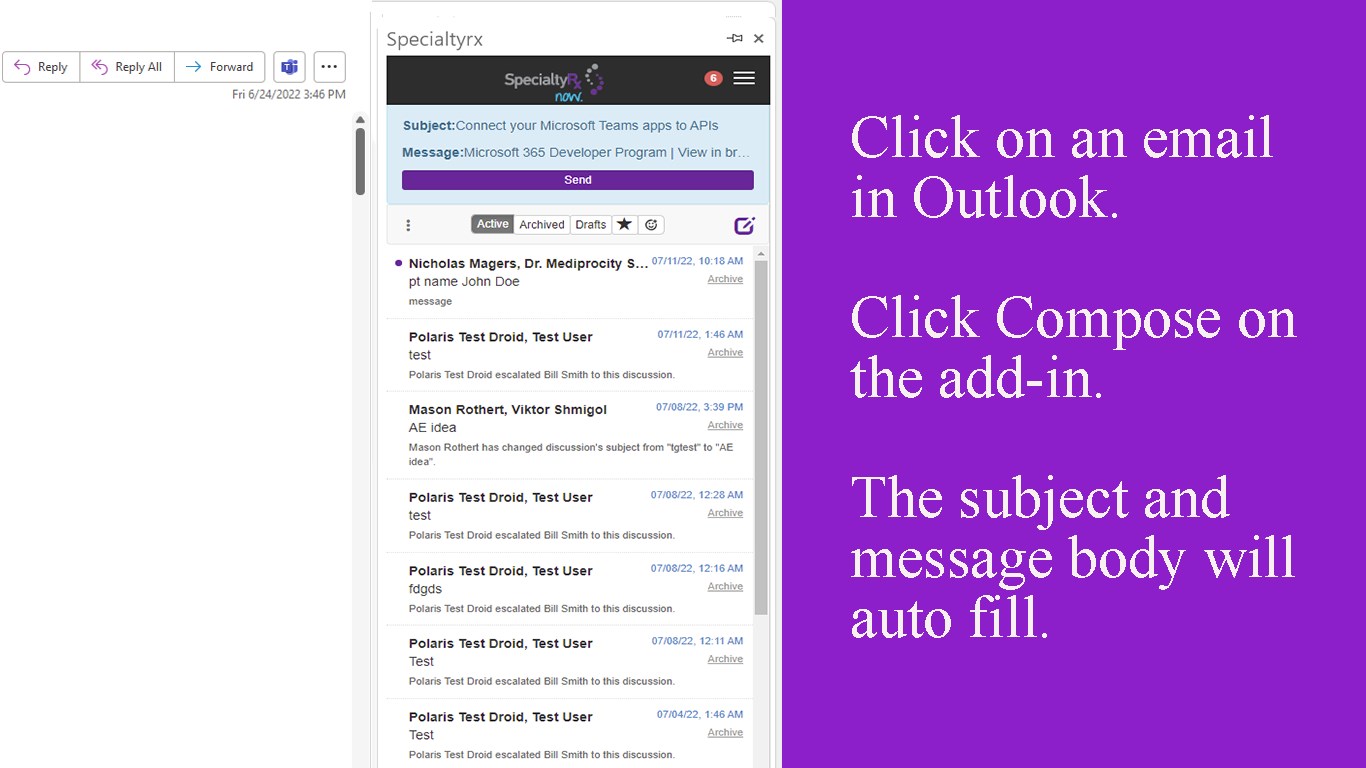This screenshot has height=768, width=1366.
Task: Open the fdgds discussion
Action: 569,589
